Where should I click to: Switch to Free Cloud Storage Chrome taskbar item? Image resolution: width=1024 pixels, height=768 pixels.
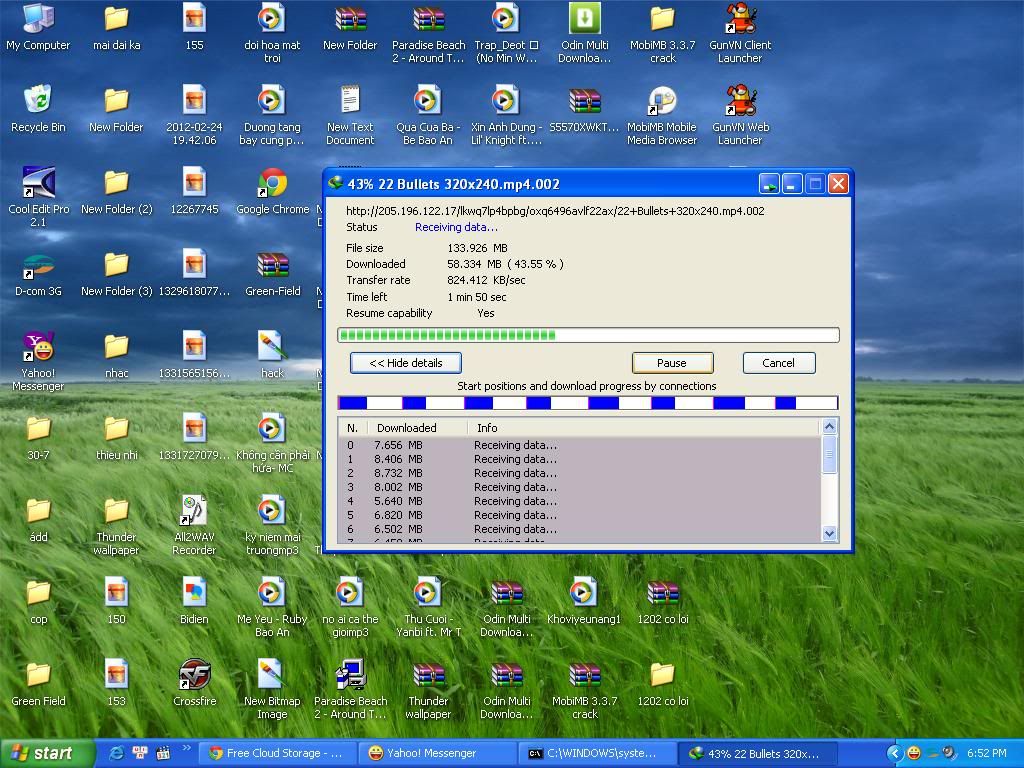click(276, 754)
